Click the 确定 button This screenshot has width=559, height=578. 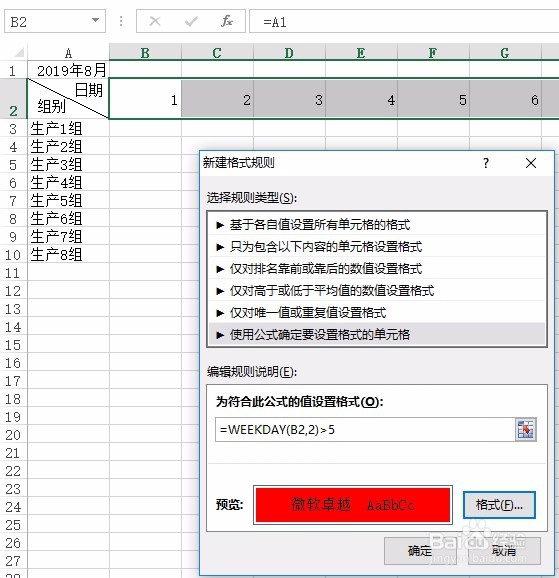coord(420,551)
